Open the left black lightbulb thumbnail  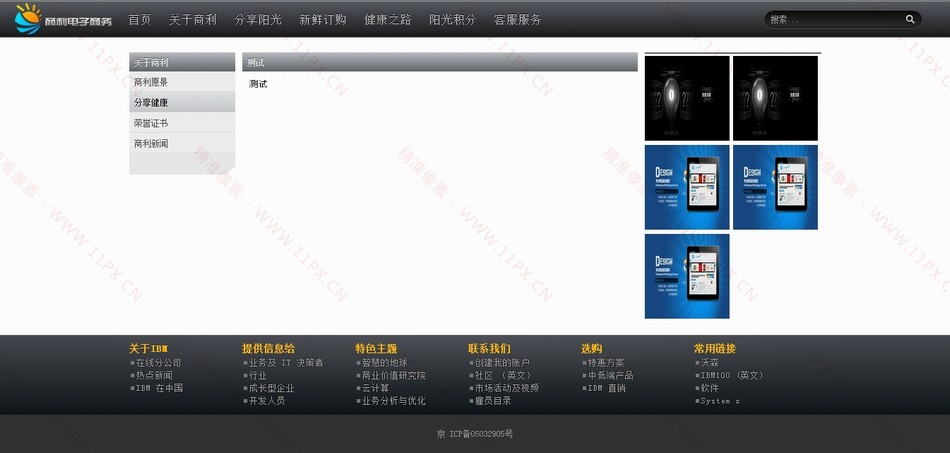point(687,98)
